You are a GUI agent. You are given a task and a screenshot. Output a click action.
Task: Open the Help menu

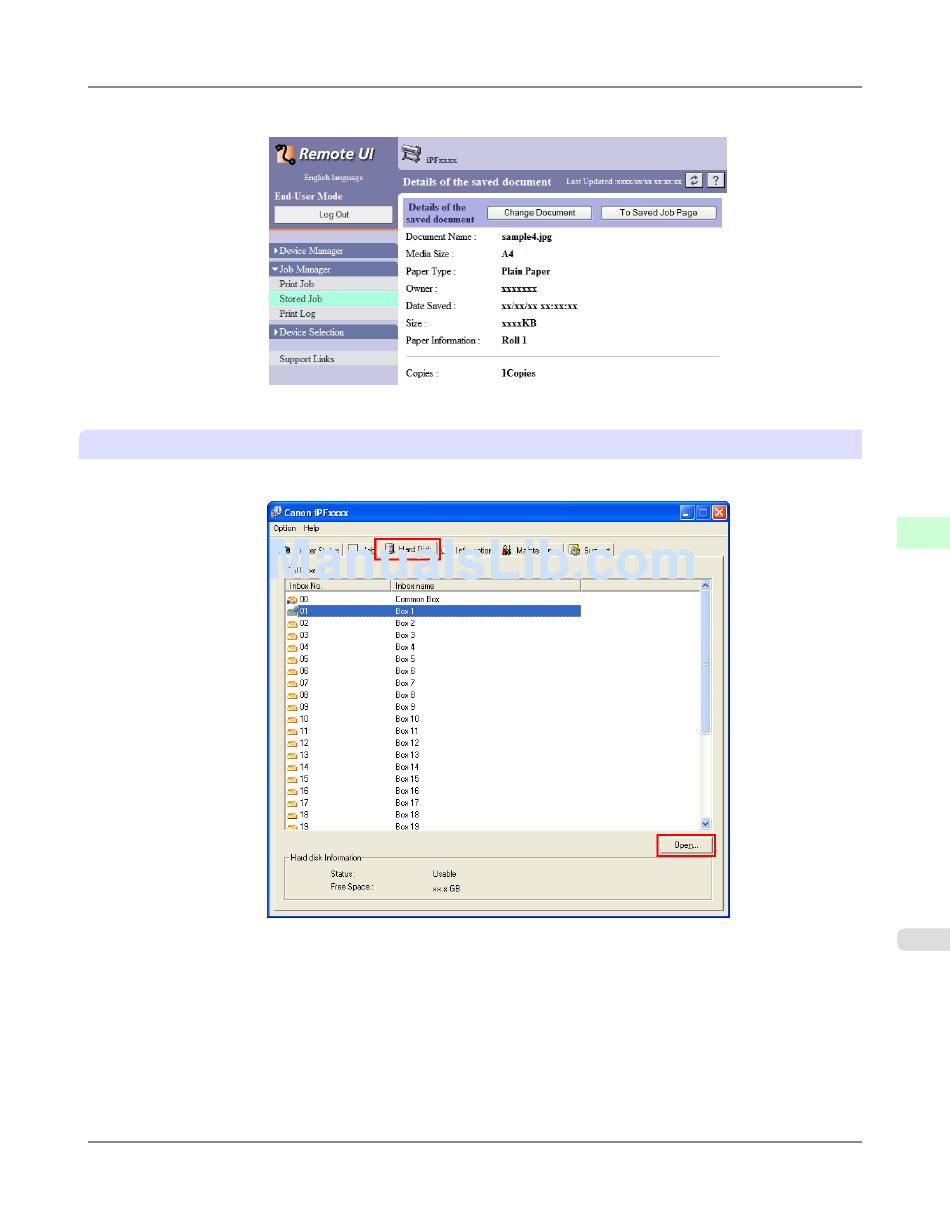[312, 528]
